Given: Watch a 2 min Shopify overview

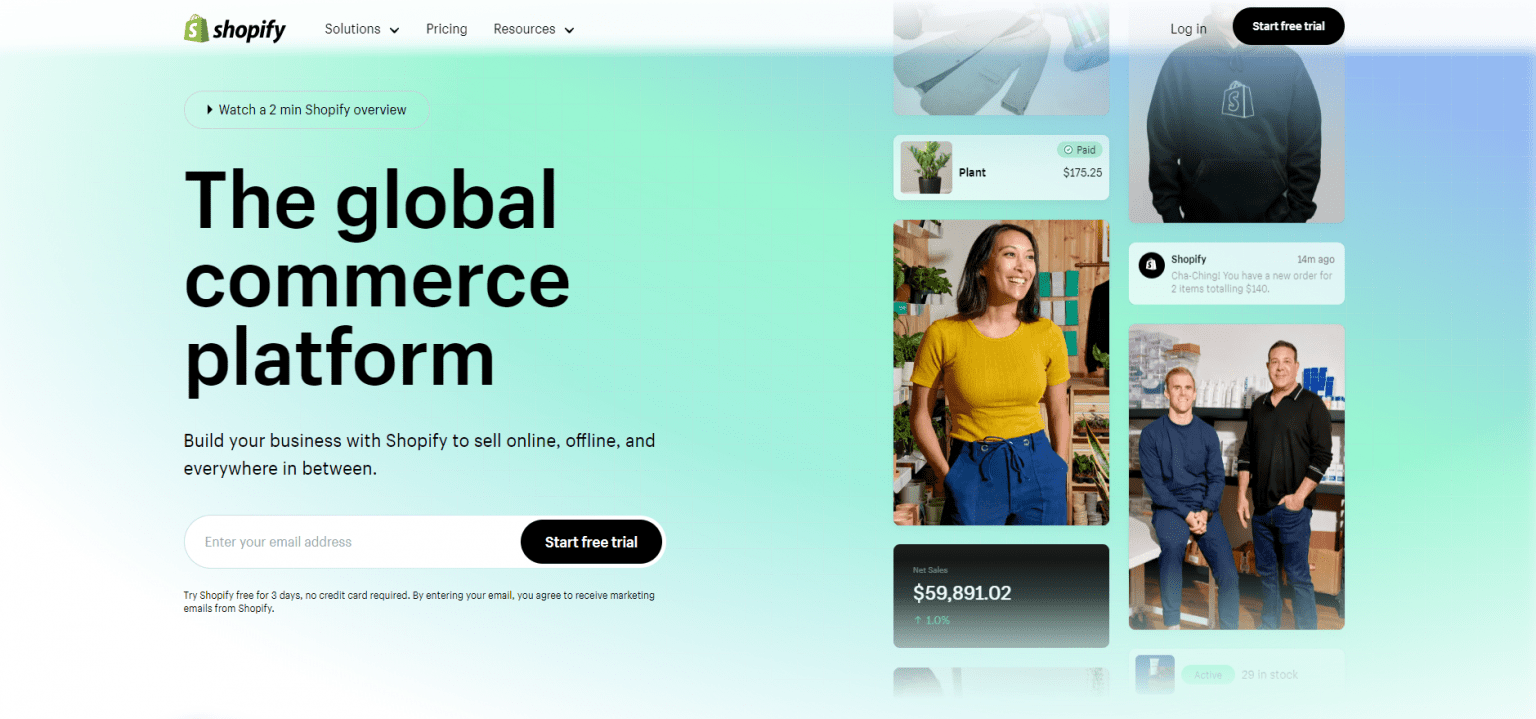Looking at the screenshot, I should point(307,110).
